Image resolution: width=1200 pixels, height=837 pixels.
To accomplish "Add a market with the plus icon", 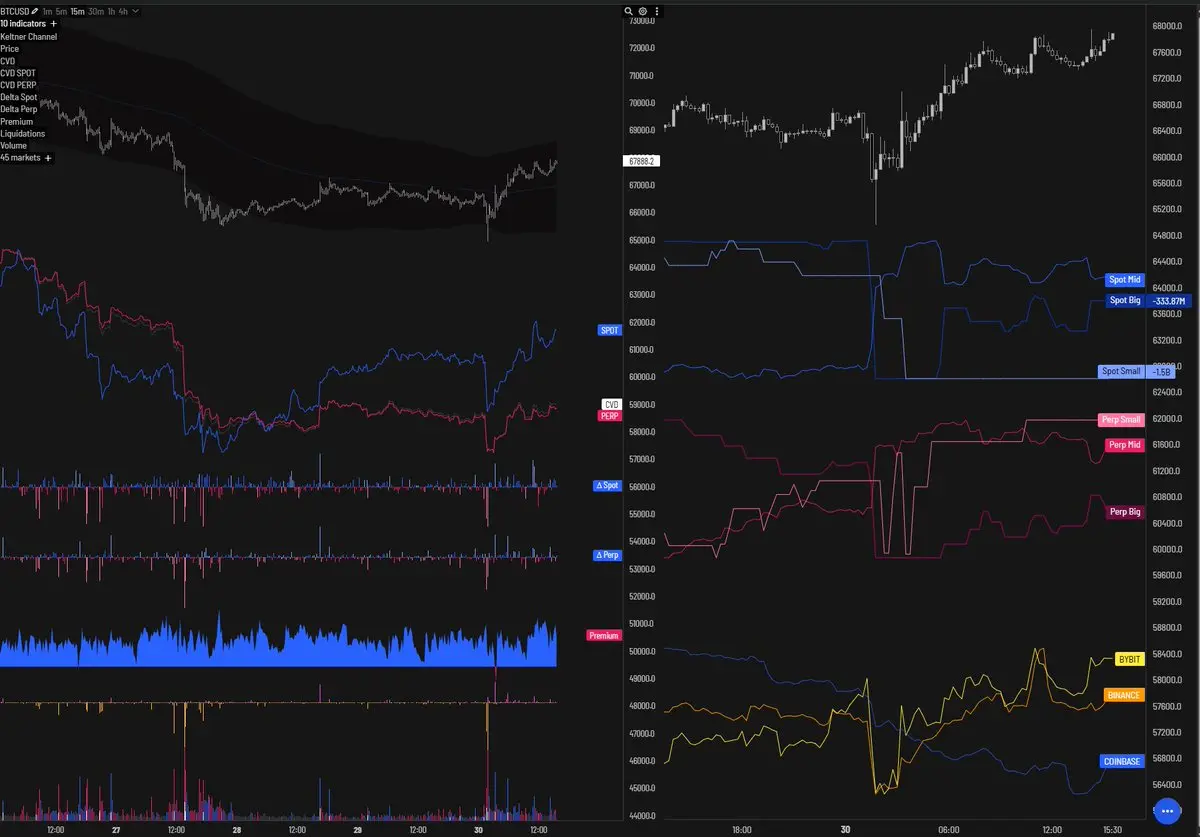I will pyautogui.click(x=48, y=158).
